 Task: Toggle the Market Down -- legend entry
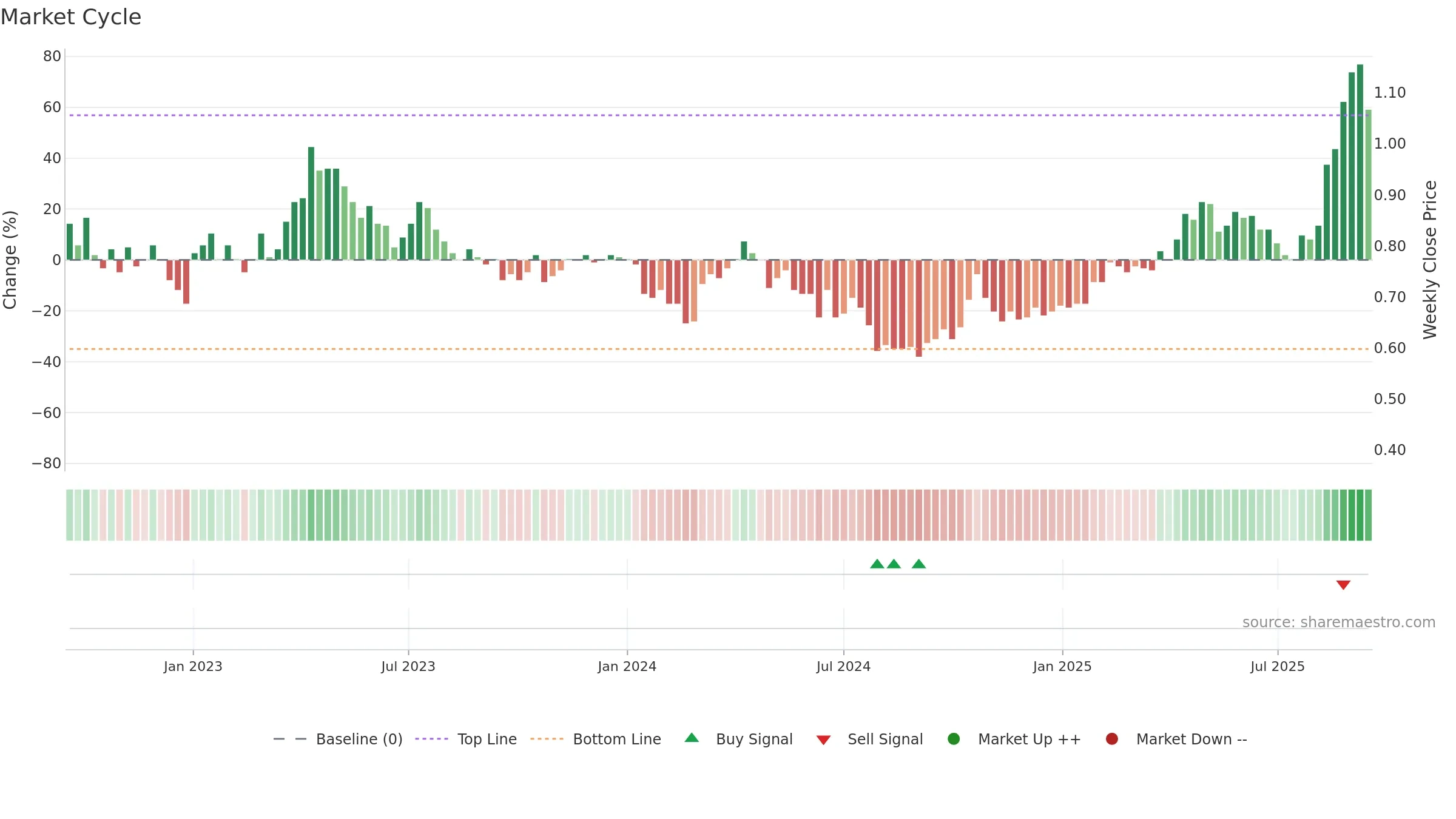point(1176,739)
